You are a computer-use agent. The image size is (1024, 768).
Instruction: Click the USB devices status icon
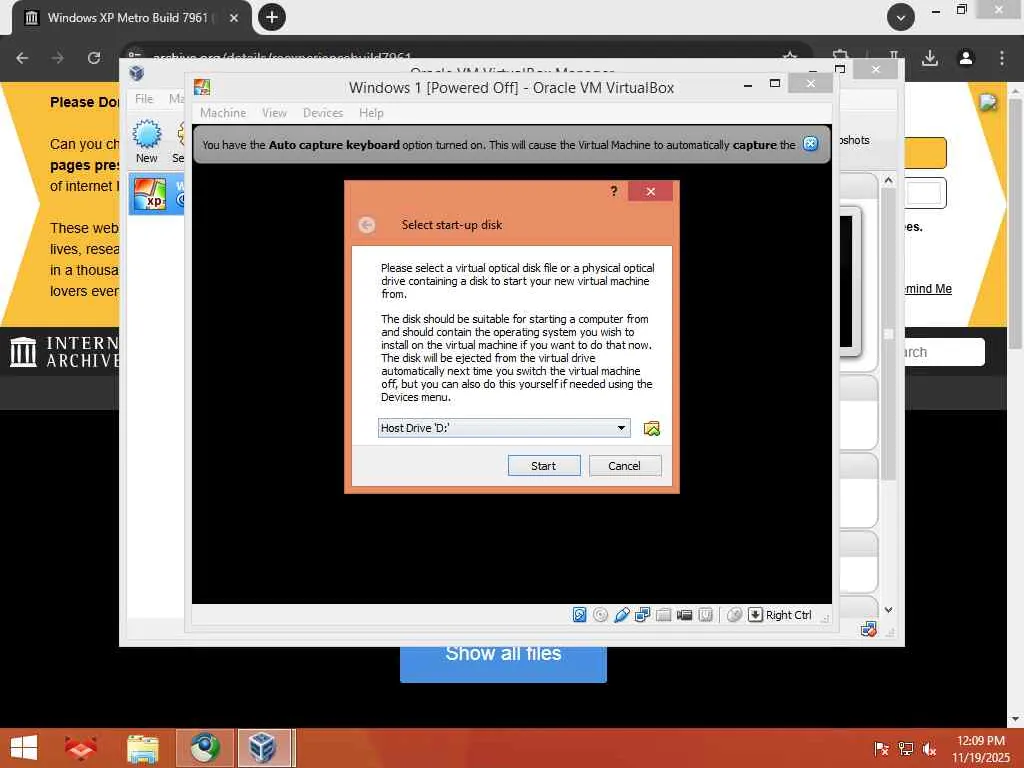click(622, 615)
